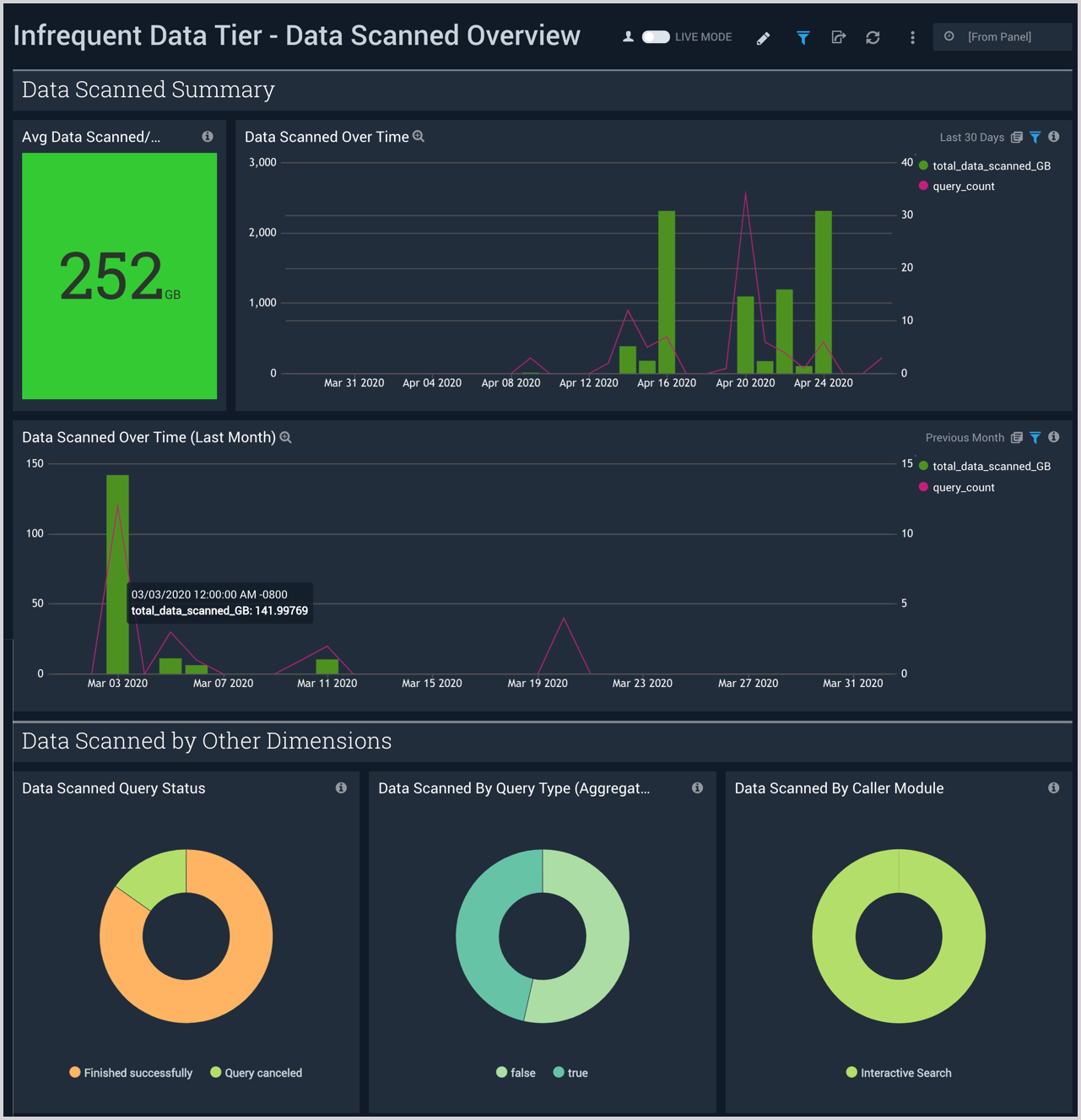Click the pencil edit dashboard icon
The height and width of the screenshot is (1120, 1081).
point(763,38)
